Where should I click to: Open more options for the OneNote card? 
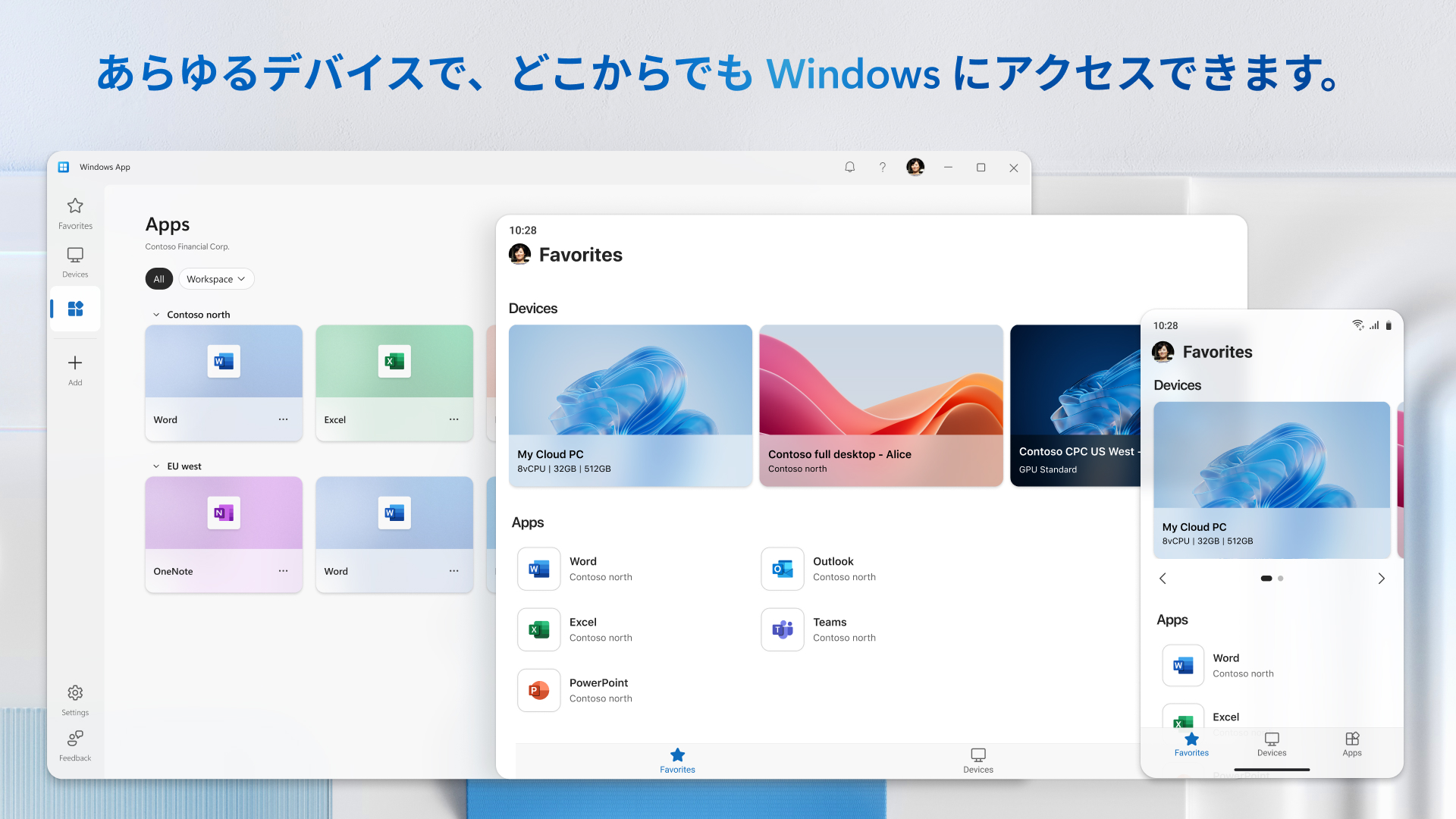283,571
